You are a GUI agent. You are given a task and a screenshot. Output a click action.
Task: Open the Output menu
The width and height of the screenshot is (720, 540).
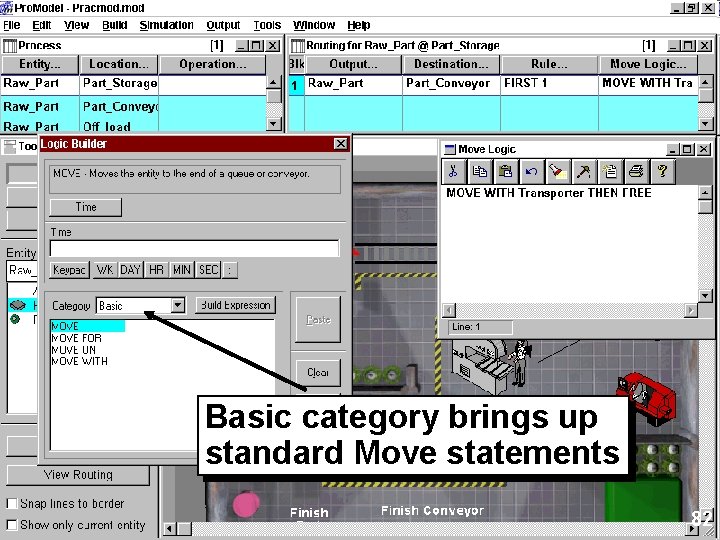[x=223, y=25]
